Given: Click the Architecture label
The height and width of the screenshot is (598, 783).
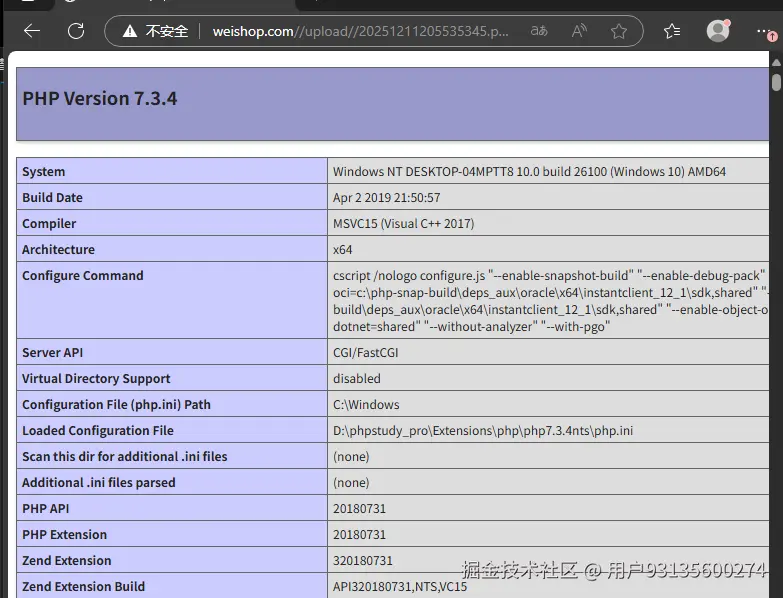Looking at the screenshot, I should (58, 250).
